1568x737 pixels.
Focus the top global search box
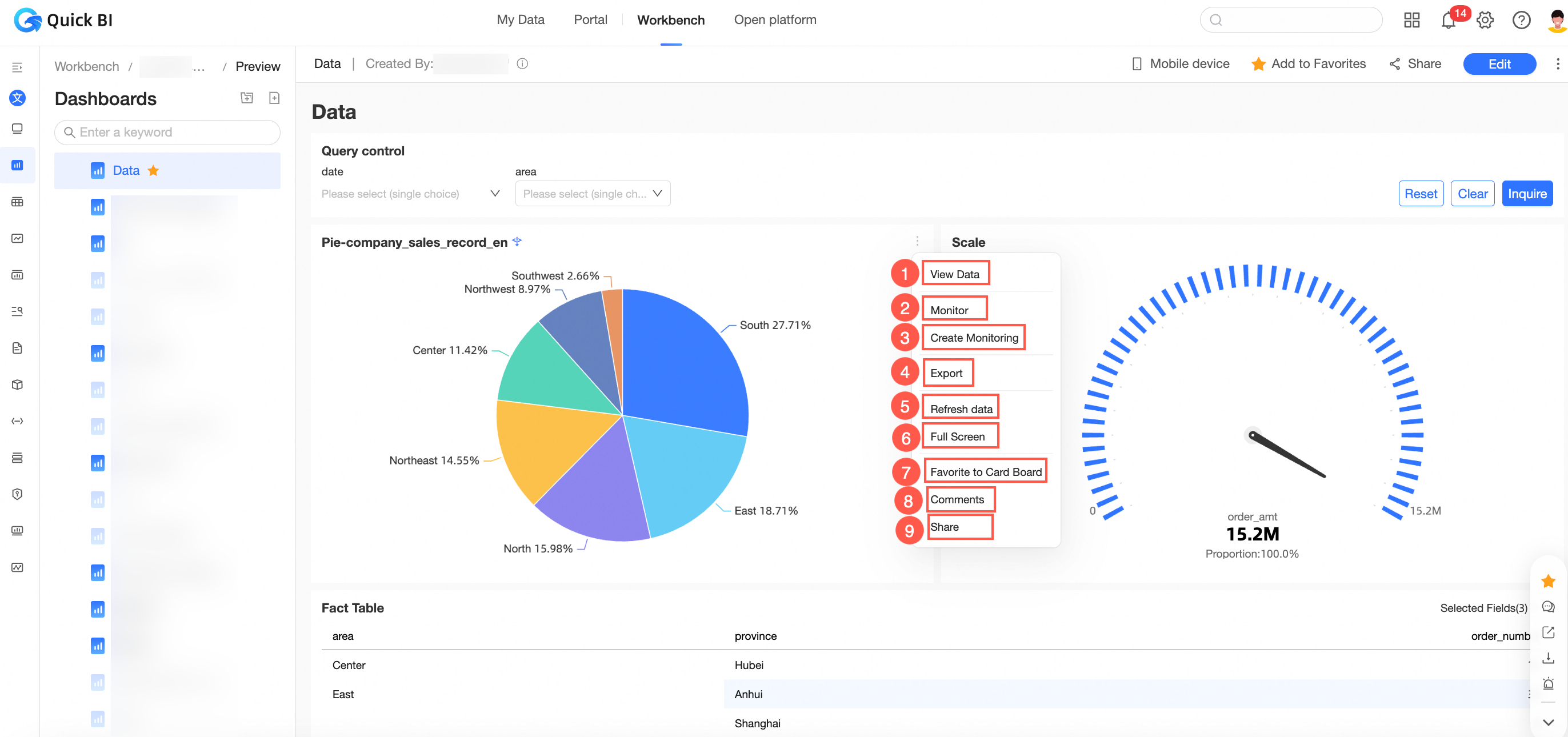pyautogui.click(x=1291, y=20)
